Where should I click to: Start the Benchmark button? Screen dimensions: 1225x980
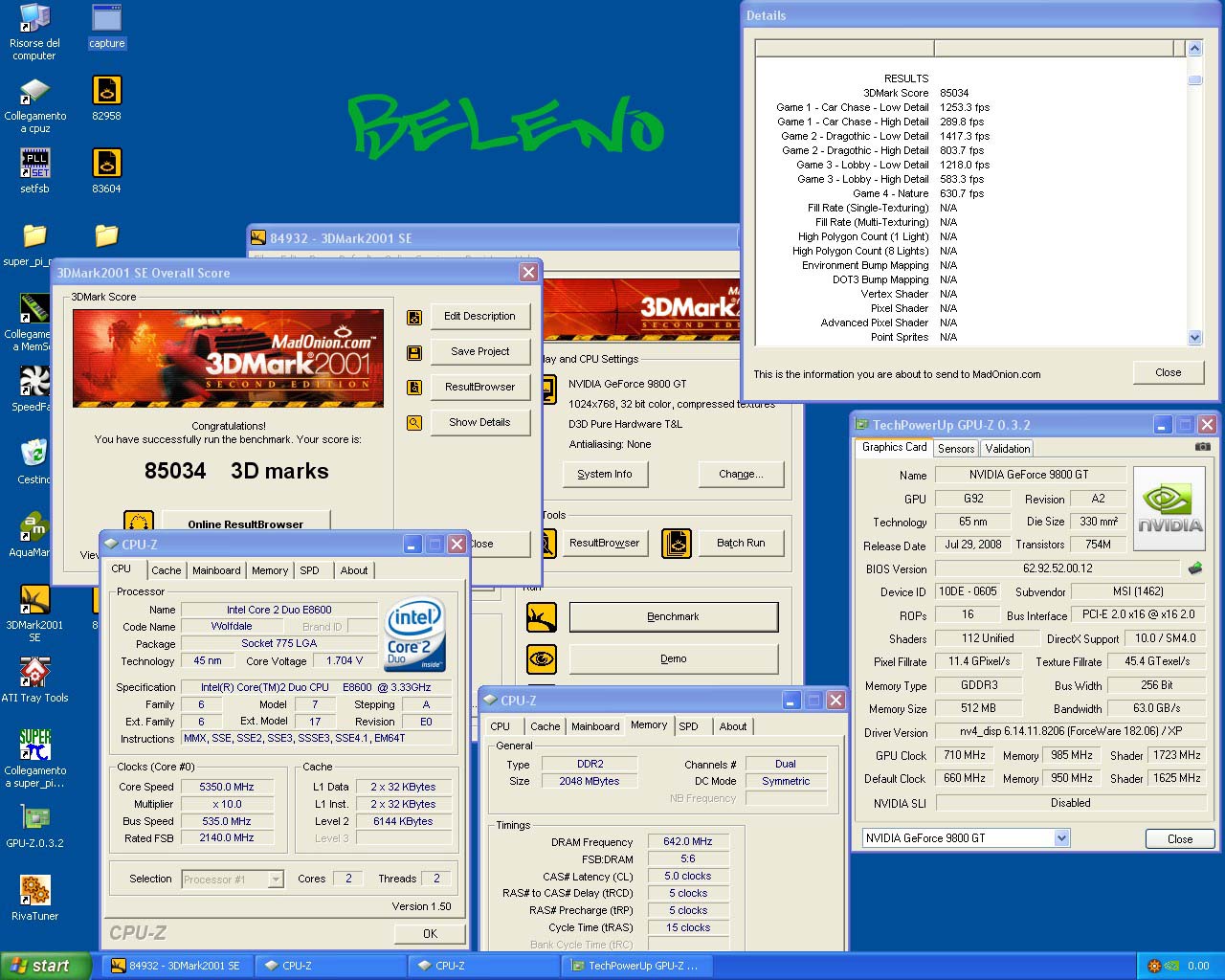click(x=673, y=617)
